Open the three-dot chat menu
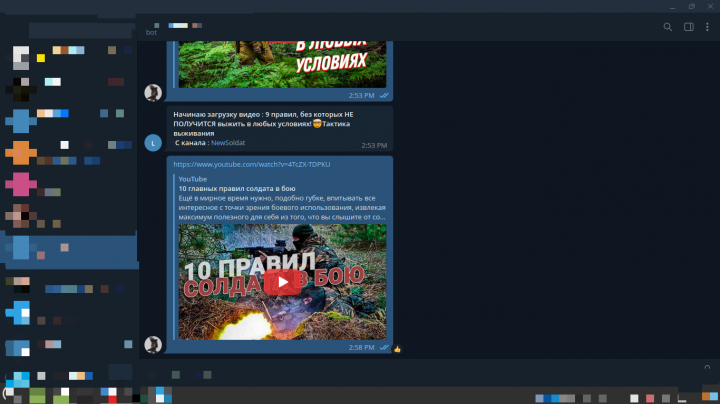Viewport: 720px width, 404px height. tap(707, 27)
